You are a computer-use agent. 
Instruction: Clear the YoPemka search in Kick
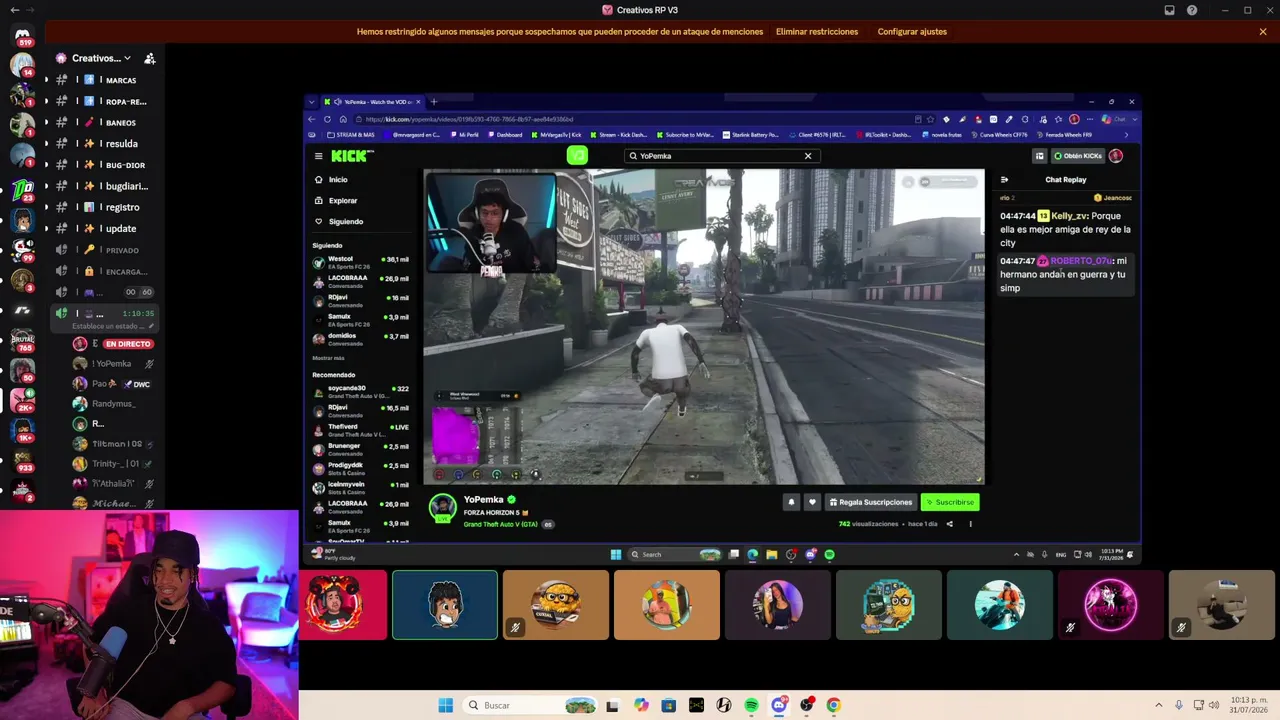808,156
